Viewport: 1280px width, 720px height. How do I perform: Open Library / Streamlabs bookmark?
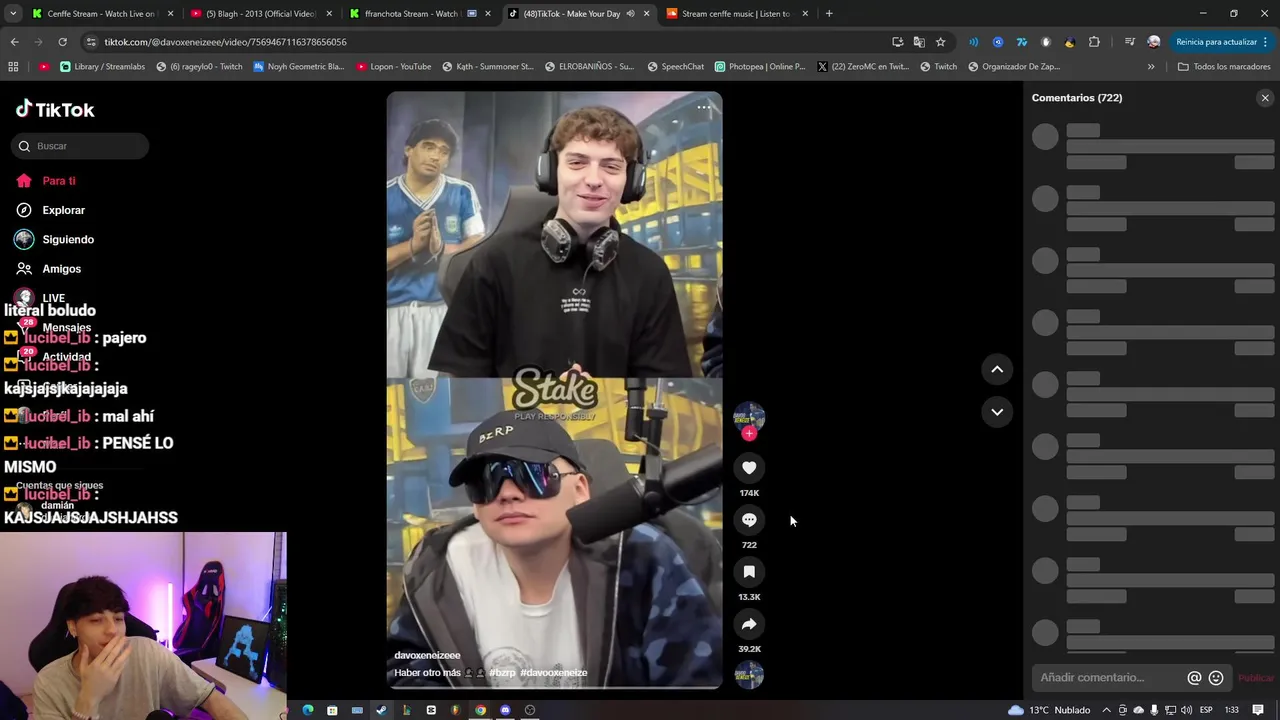[102, 67]
